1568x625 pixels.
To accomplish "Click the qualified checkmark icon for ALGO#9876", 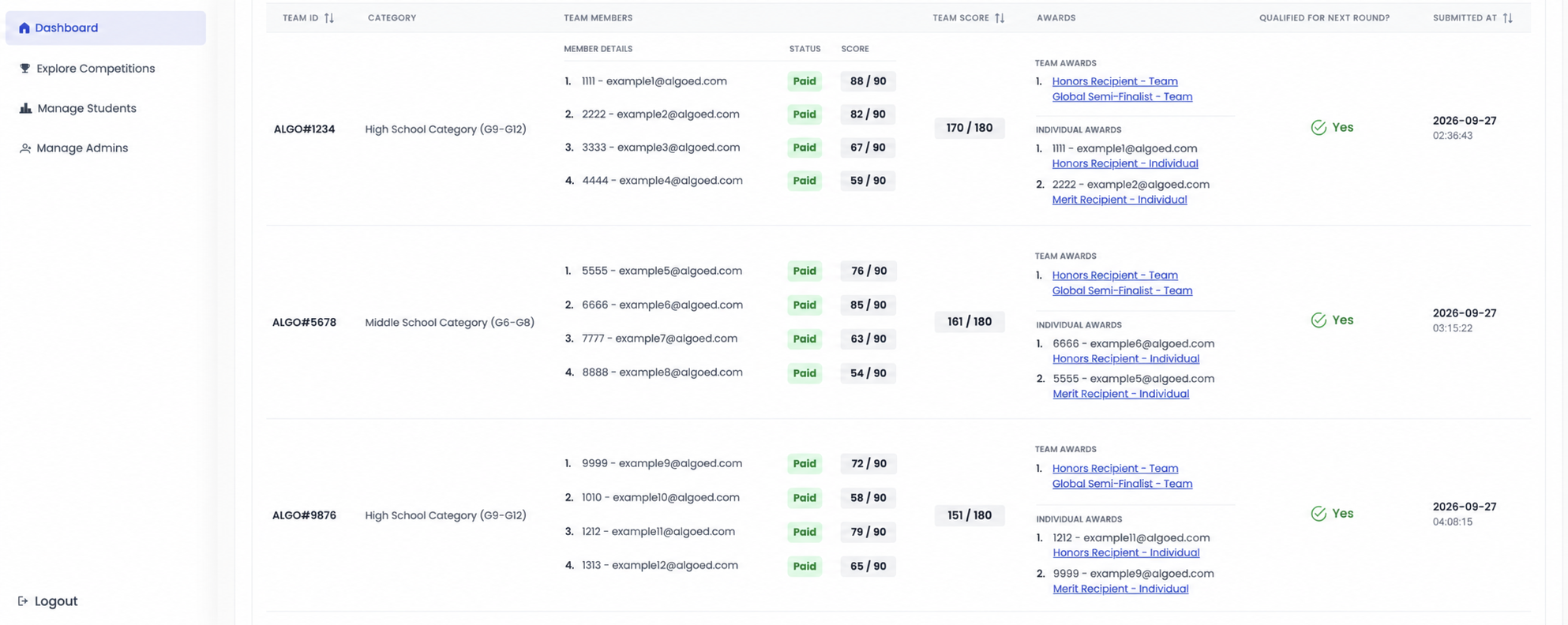I will (1319, 514).
